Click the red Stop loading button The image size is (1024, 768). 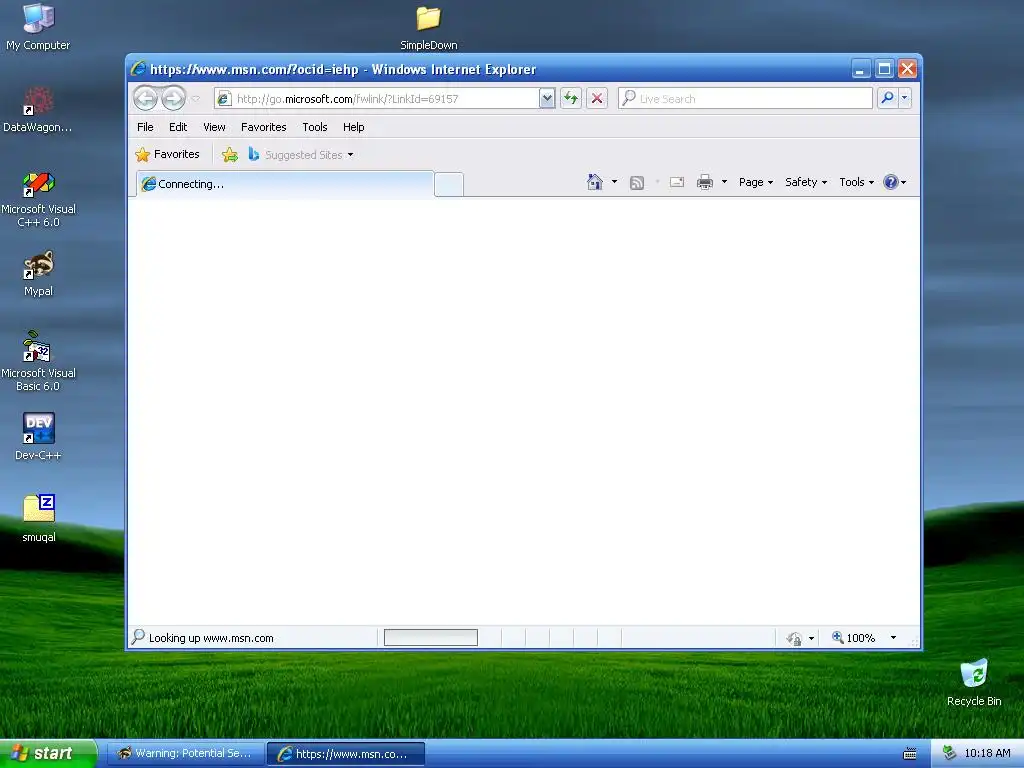pyautogui.click(x=597, y=99)
